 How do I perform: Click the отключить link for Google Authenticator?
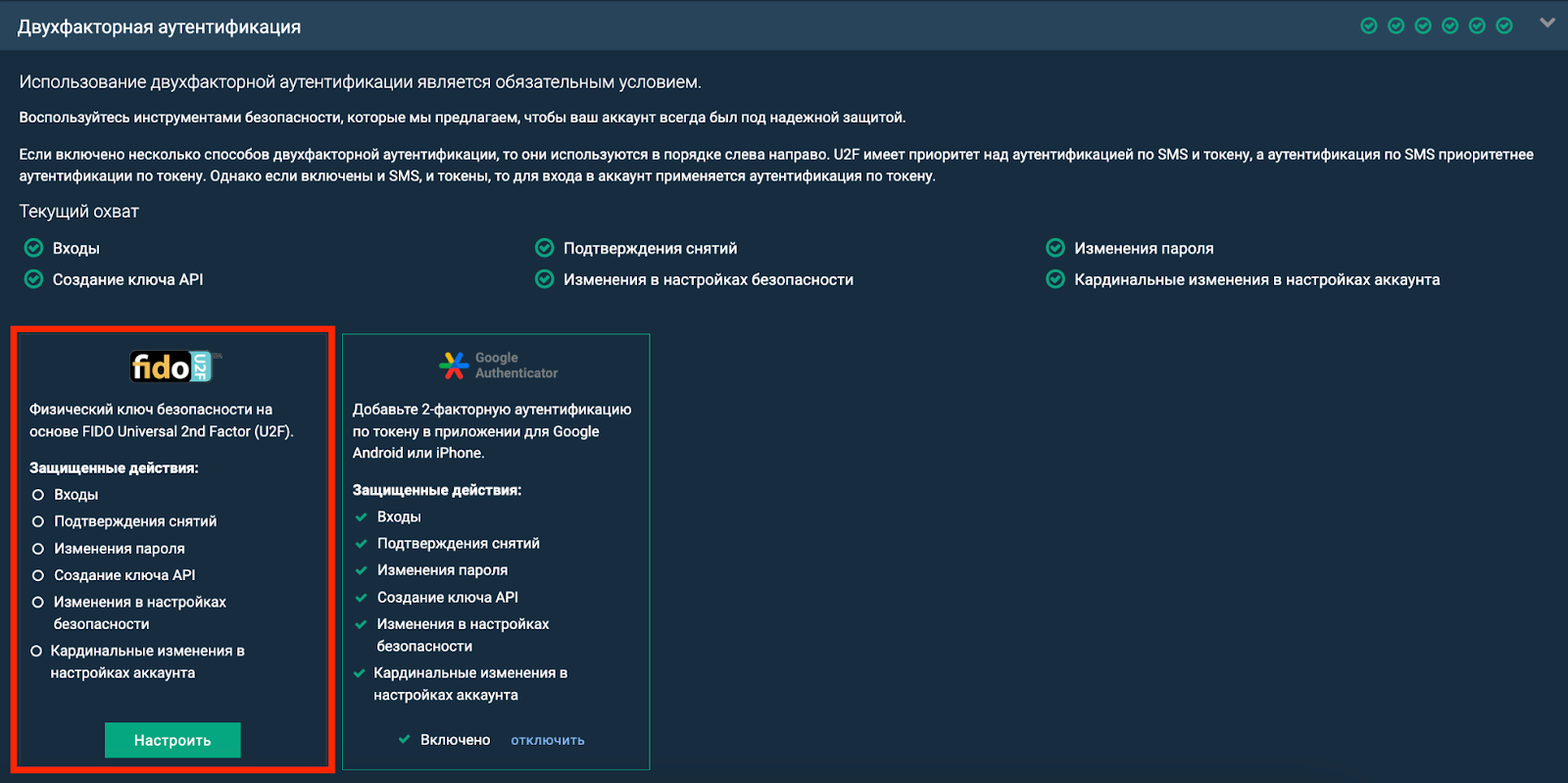coord(548,740)
